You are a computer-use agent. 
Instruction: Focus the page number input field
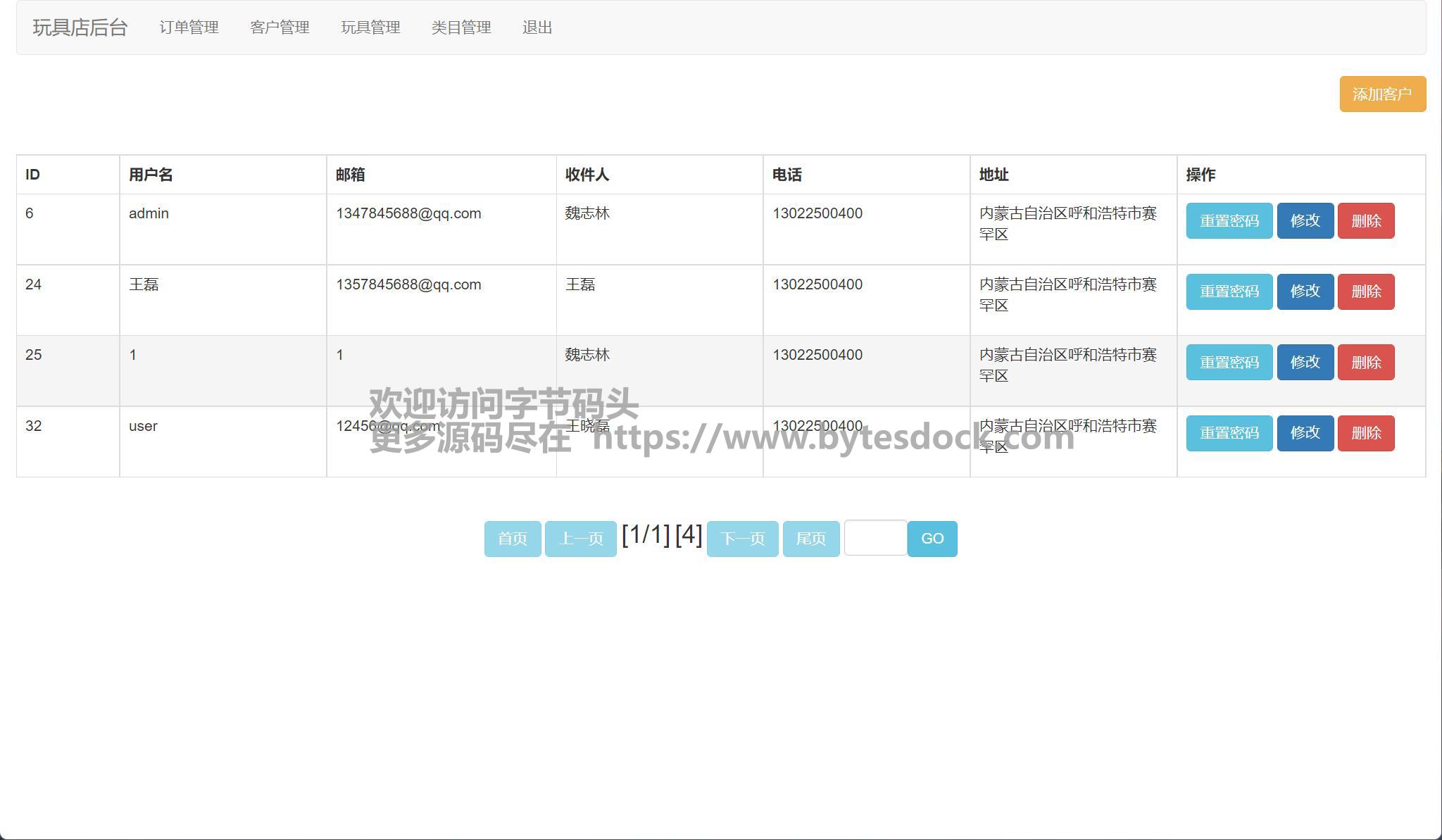(875, 538)
